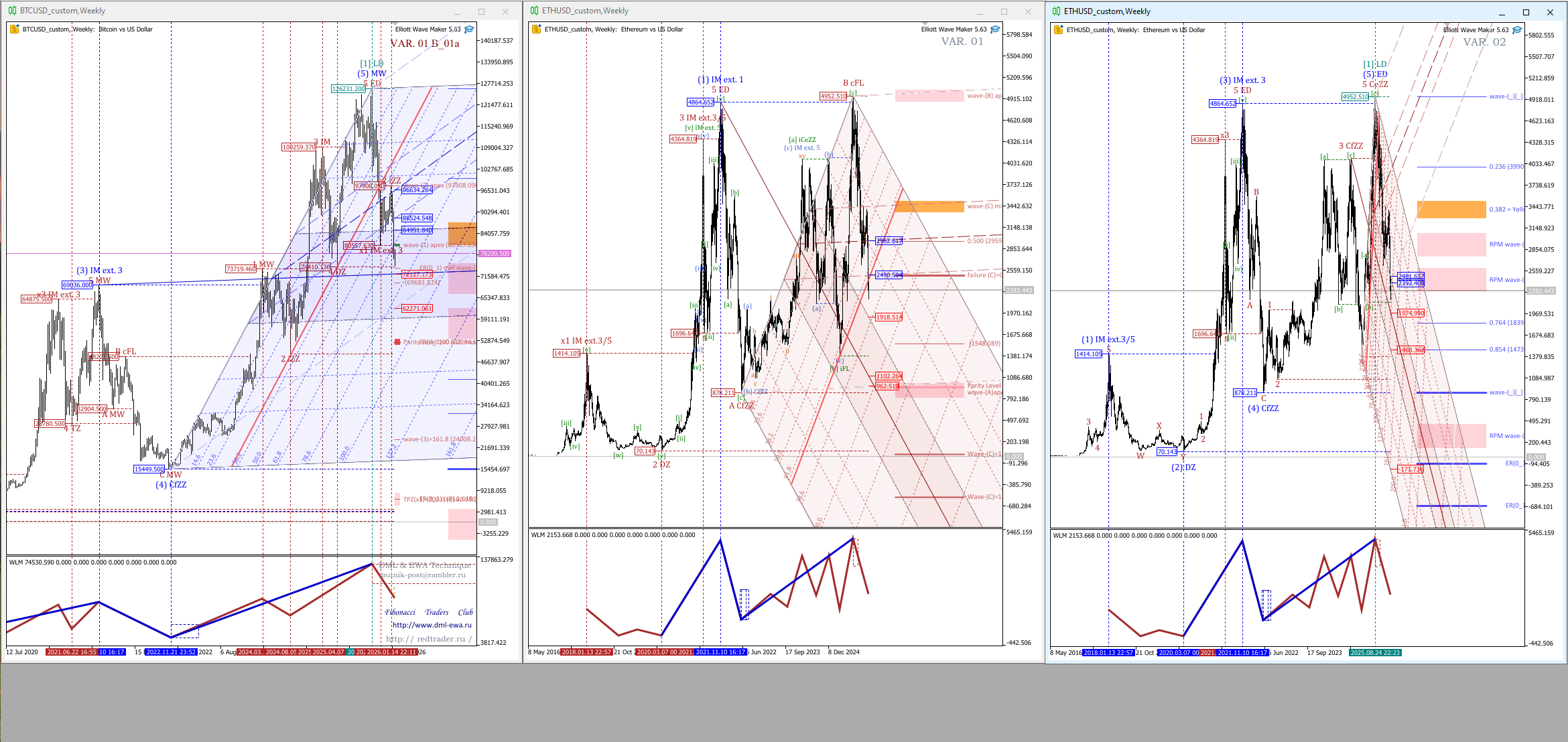Click the graduation cap icon on the right ETHUSD chart

[x=1517, y=30]
